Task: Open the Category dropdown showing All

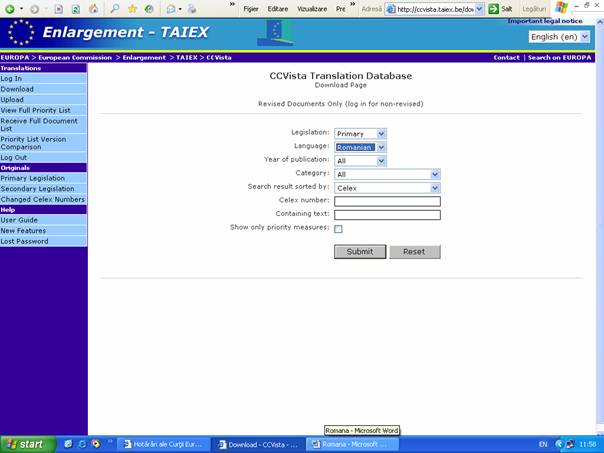Action: point(387,174)
